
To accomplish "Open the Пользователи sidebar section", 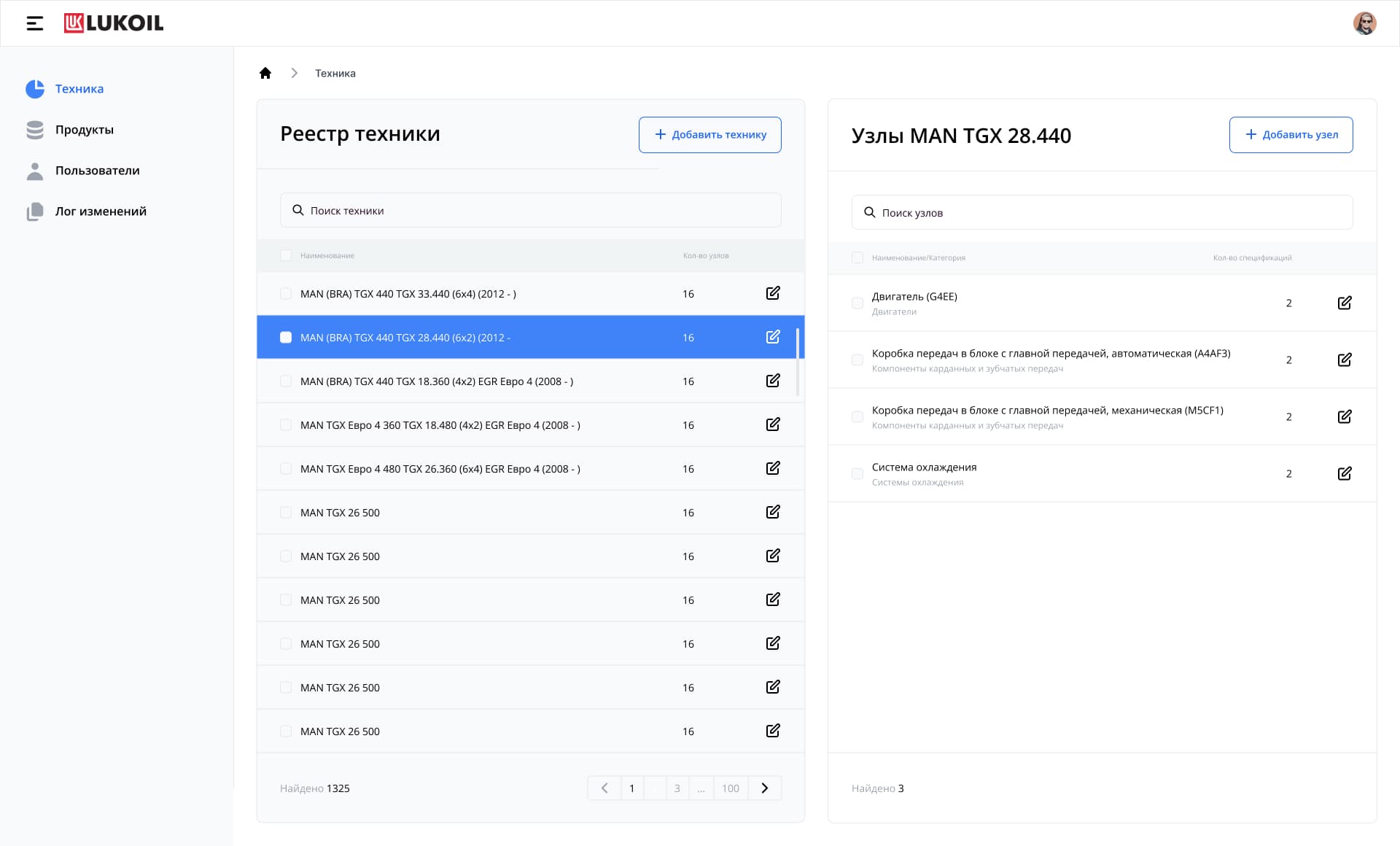I will coord(98,171).
